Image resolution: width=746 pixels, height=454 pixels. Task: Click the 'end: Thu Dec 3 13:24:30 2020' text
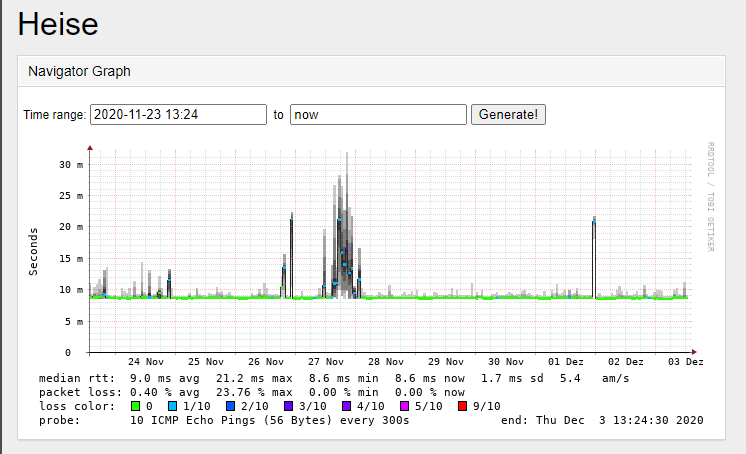click(x=602, y=420)
